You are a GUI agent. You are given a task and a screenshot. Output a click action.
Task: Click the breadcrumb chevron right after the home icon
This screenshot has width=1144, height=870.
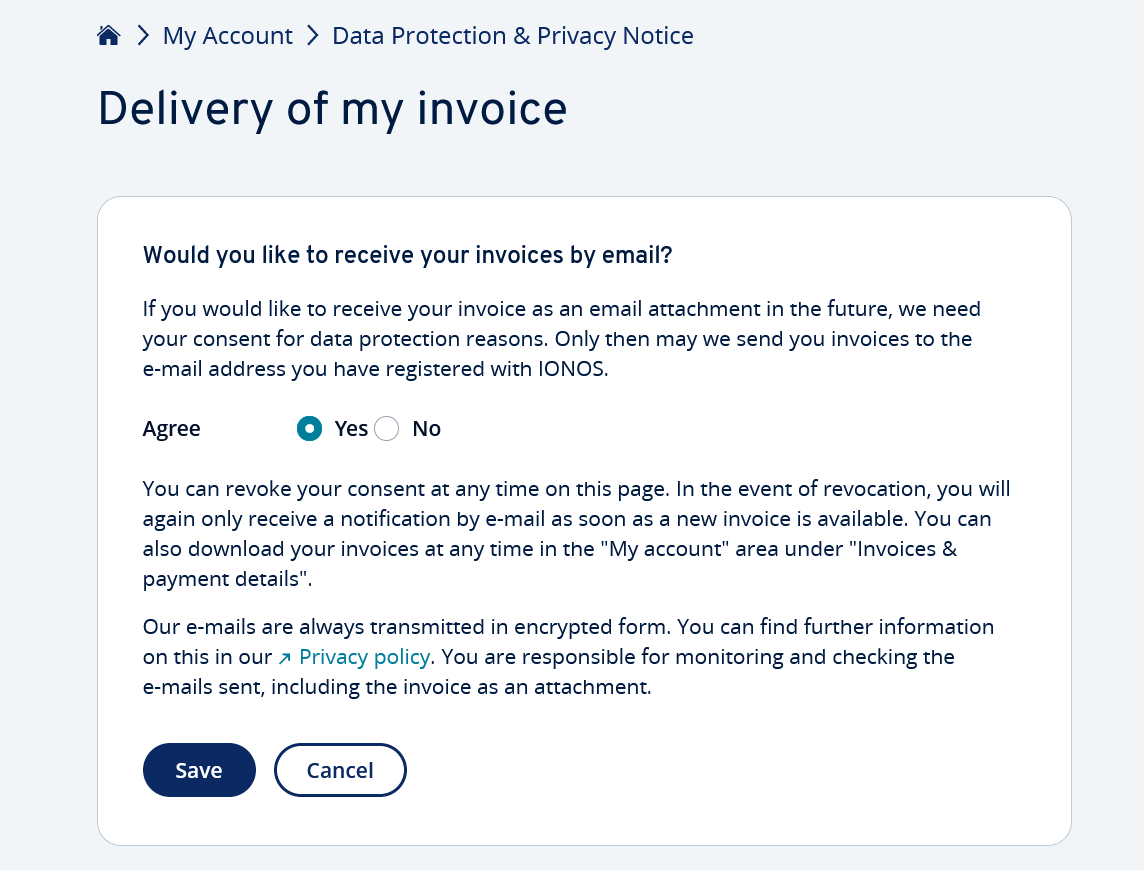click(143, 35)
